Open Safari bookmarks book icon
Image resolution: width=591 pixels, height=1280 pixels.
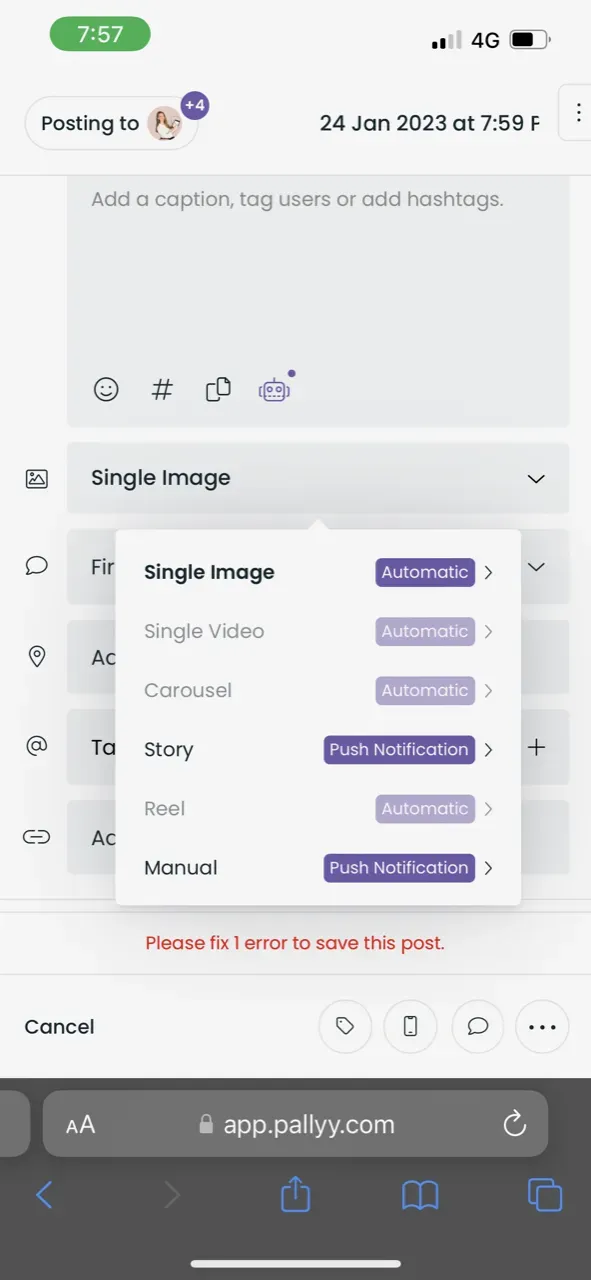[x=420, y=1194]
